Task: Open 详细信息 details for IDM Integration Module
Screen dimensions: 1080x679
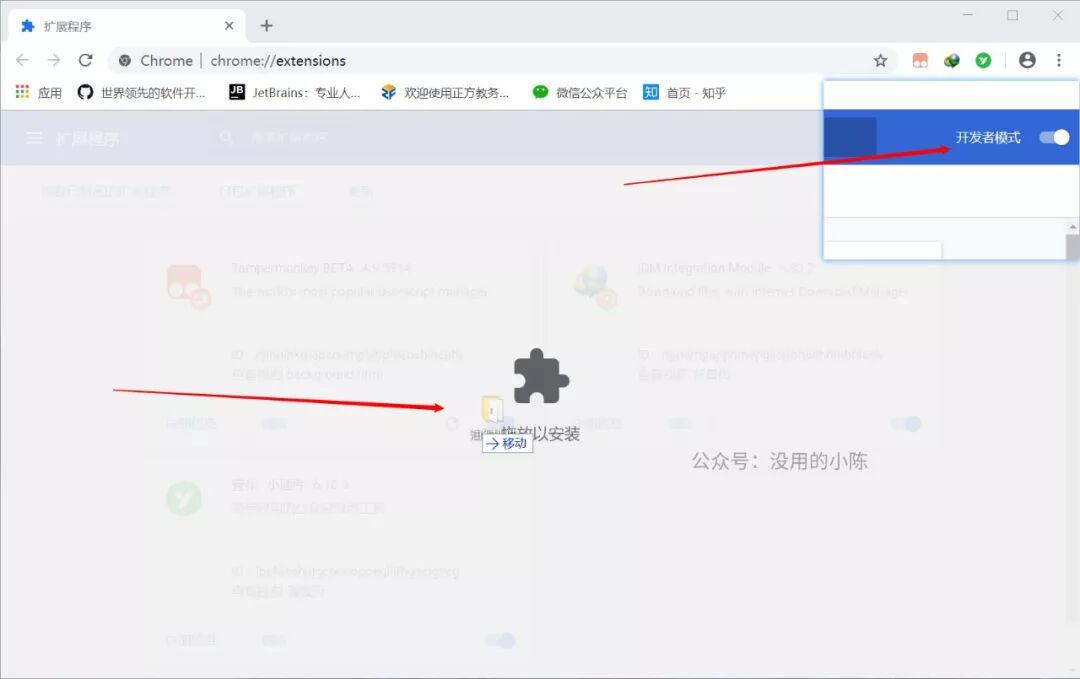Action: click(599, 424)
